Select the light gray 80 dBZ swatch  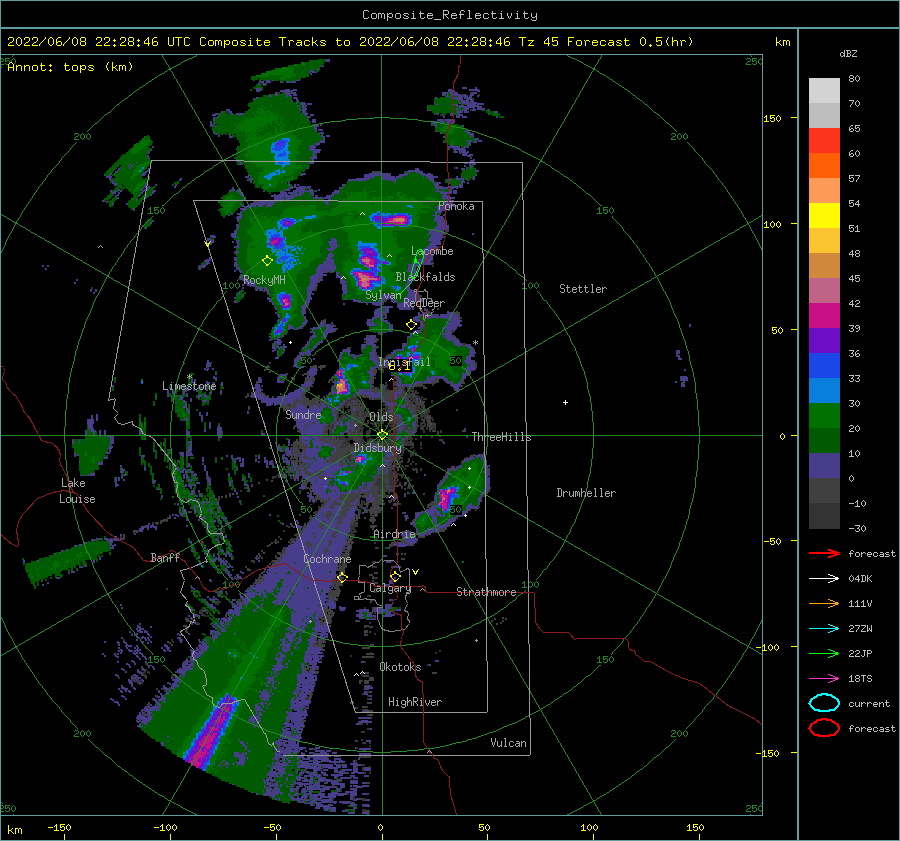click(824, 90)
